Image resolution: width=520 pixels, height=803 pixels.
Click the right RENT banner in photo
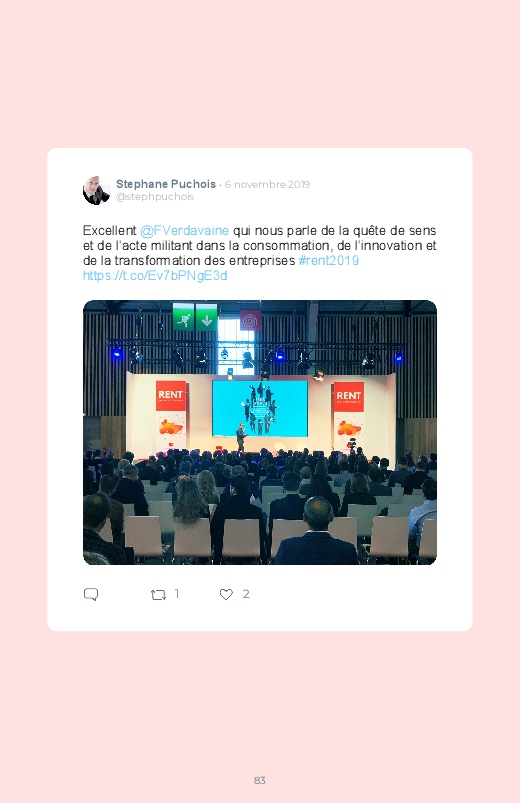(x=349, y=417)
